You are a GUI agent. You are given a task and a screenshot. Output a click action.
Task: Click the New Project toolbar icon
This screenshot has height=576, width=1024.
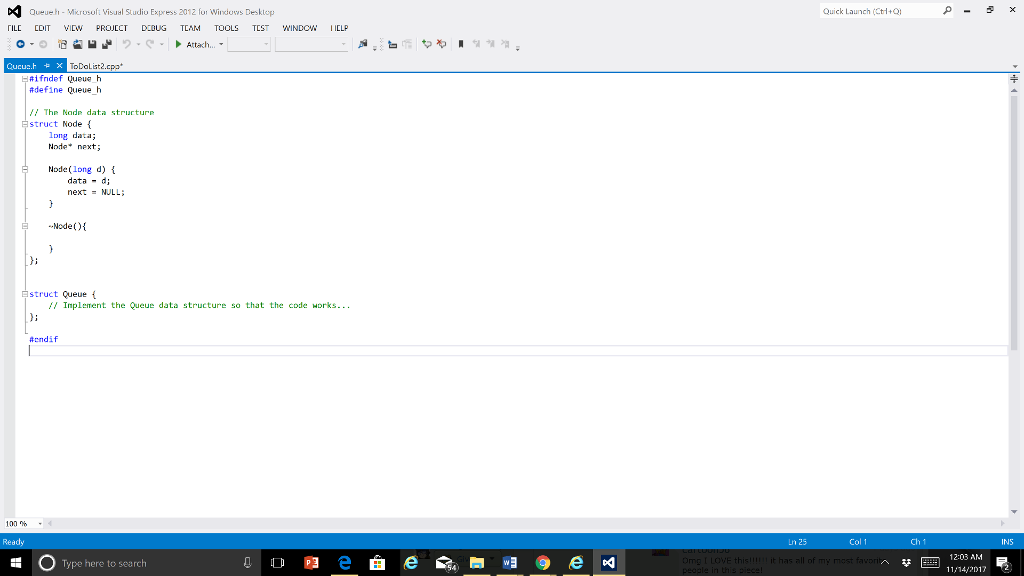(62, 44)
